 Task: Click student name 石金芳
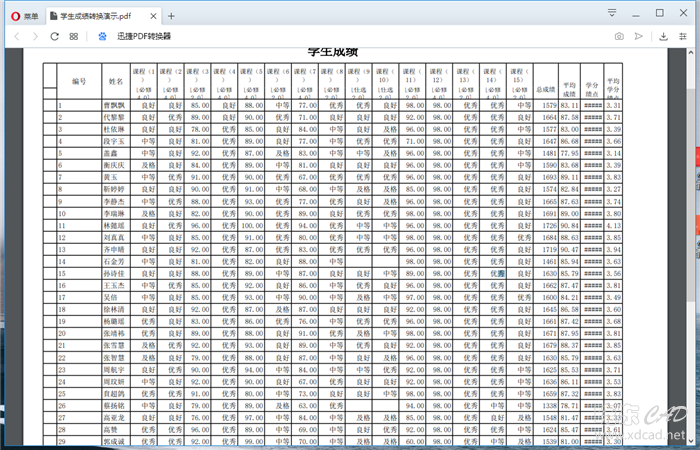click(114, 262)
